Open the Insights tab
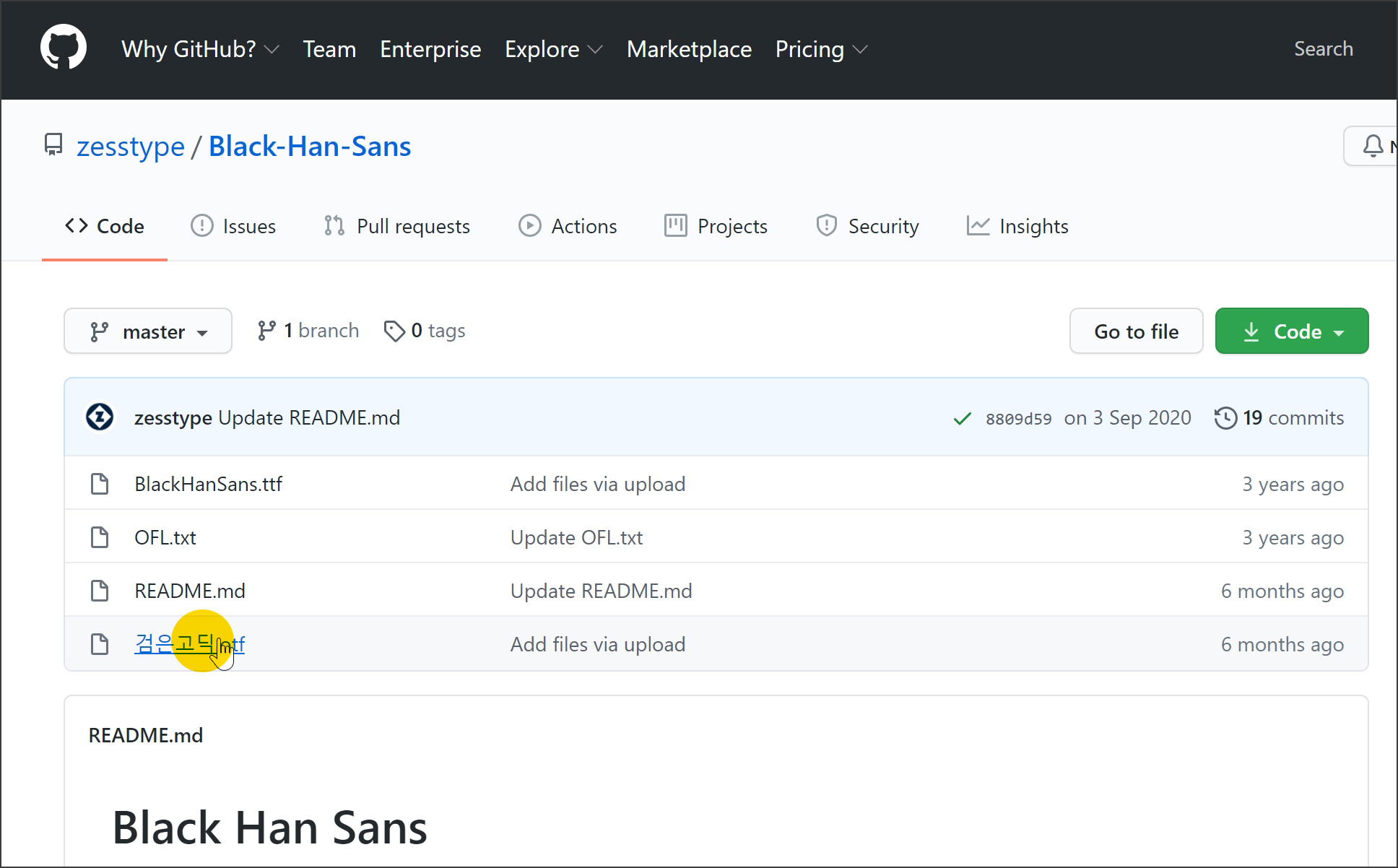This screenshot has width=1398, height=868. [1017, 226]
